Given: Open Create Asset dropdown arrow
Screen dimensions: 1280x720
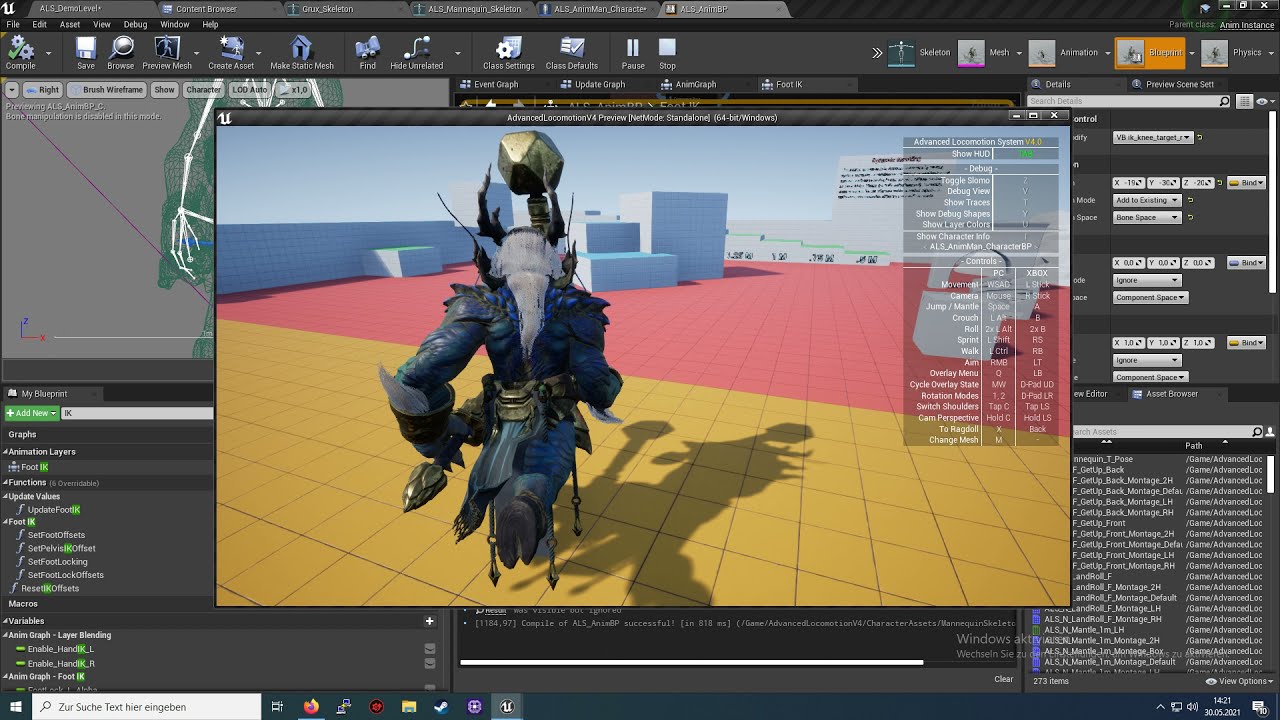Looking at the screenshot, I should pyautogui.click(x=259, y=53).
